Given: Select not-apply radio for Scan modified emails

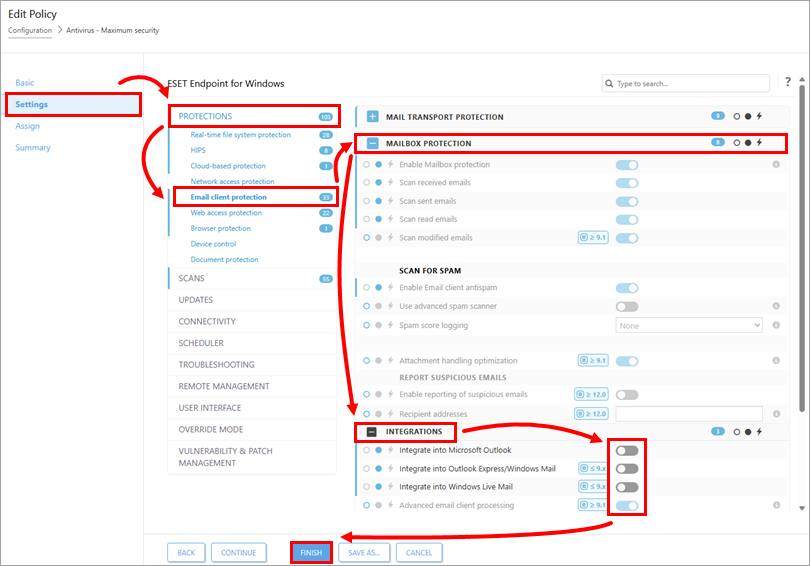Looking at the screenshot, I should pos(366,238).
